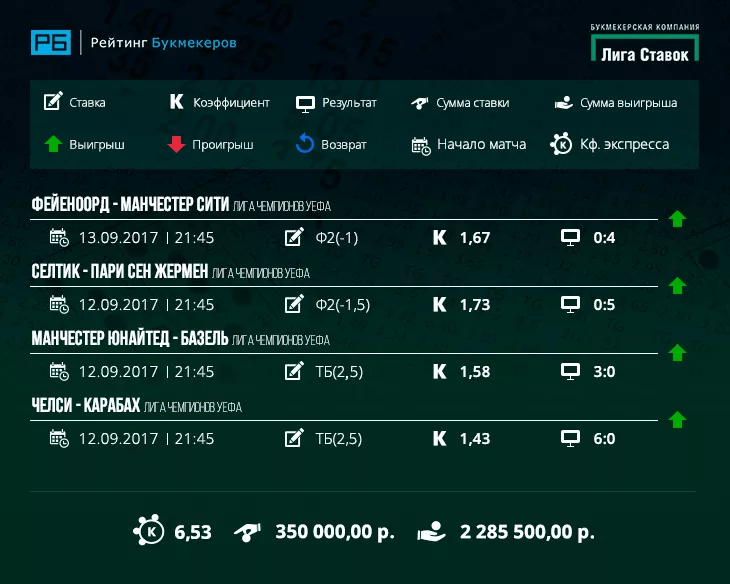Click the pencil icon in Челси row
730x584 pixels.
(x=294, y=438)
